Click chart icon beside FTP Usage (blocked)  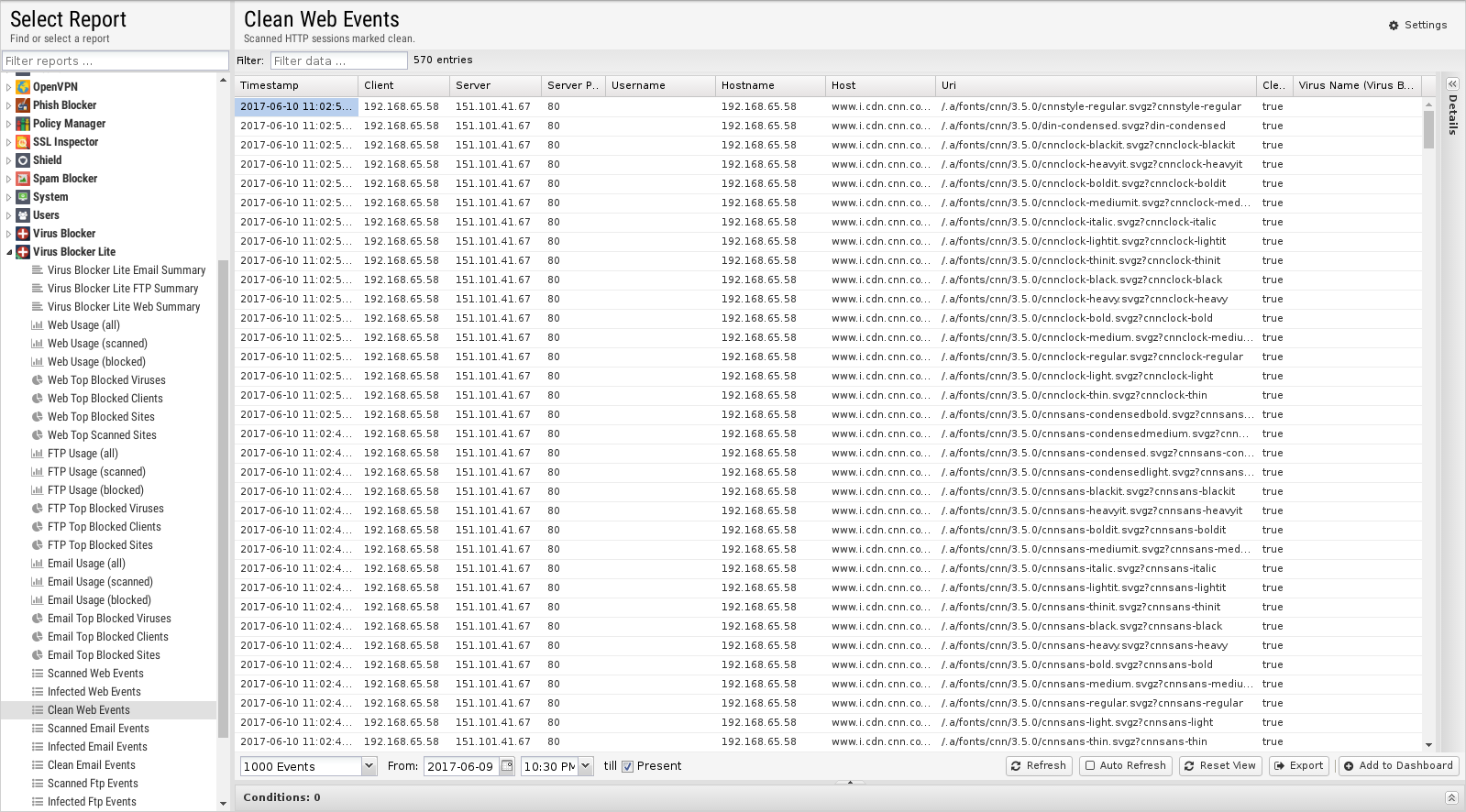(38, 490)
